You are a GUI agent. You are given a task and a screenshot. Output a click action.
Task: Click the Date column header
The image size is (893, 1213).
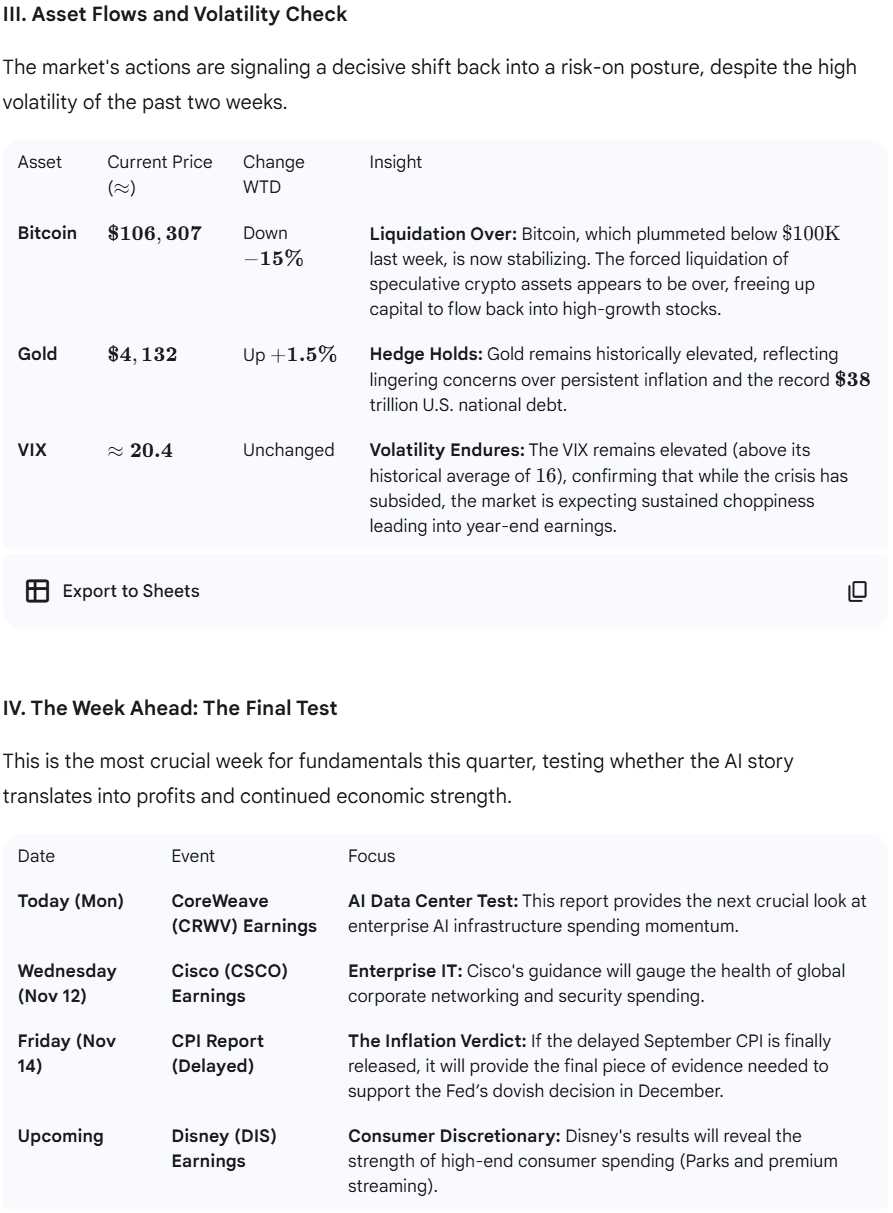(x=37, y=856)
